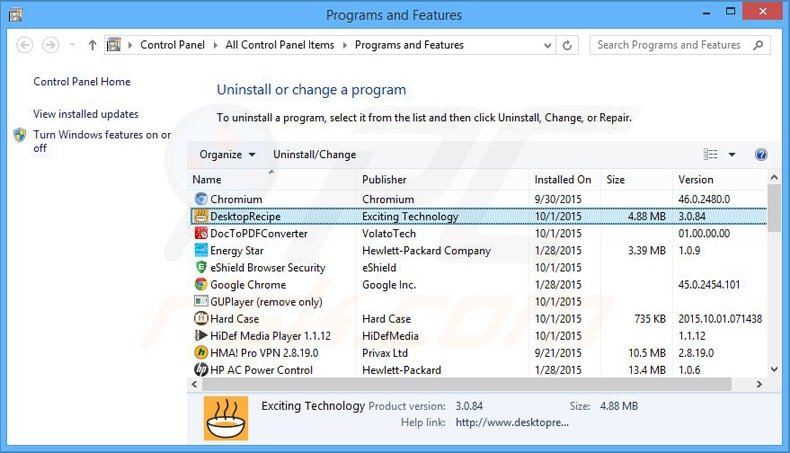Screen dimensions: 790x453
Task: Click the Hard Case icon
Action: coord(201,318)
